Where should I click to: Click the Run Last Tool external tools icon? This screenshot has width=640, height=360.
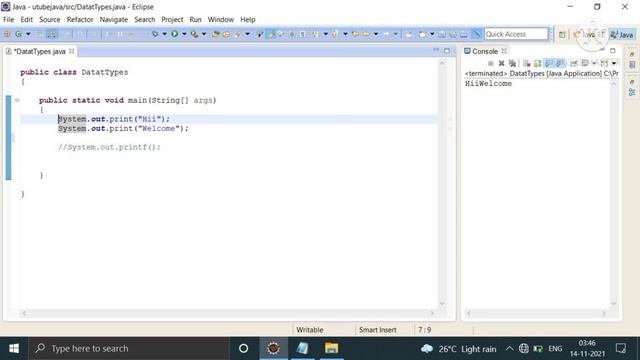194,34
